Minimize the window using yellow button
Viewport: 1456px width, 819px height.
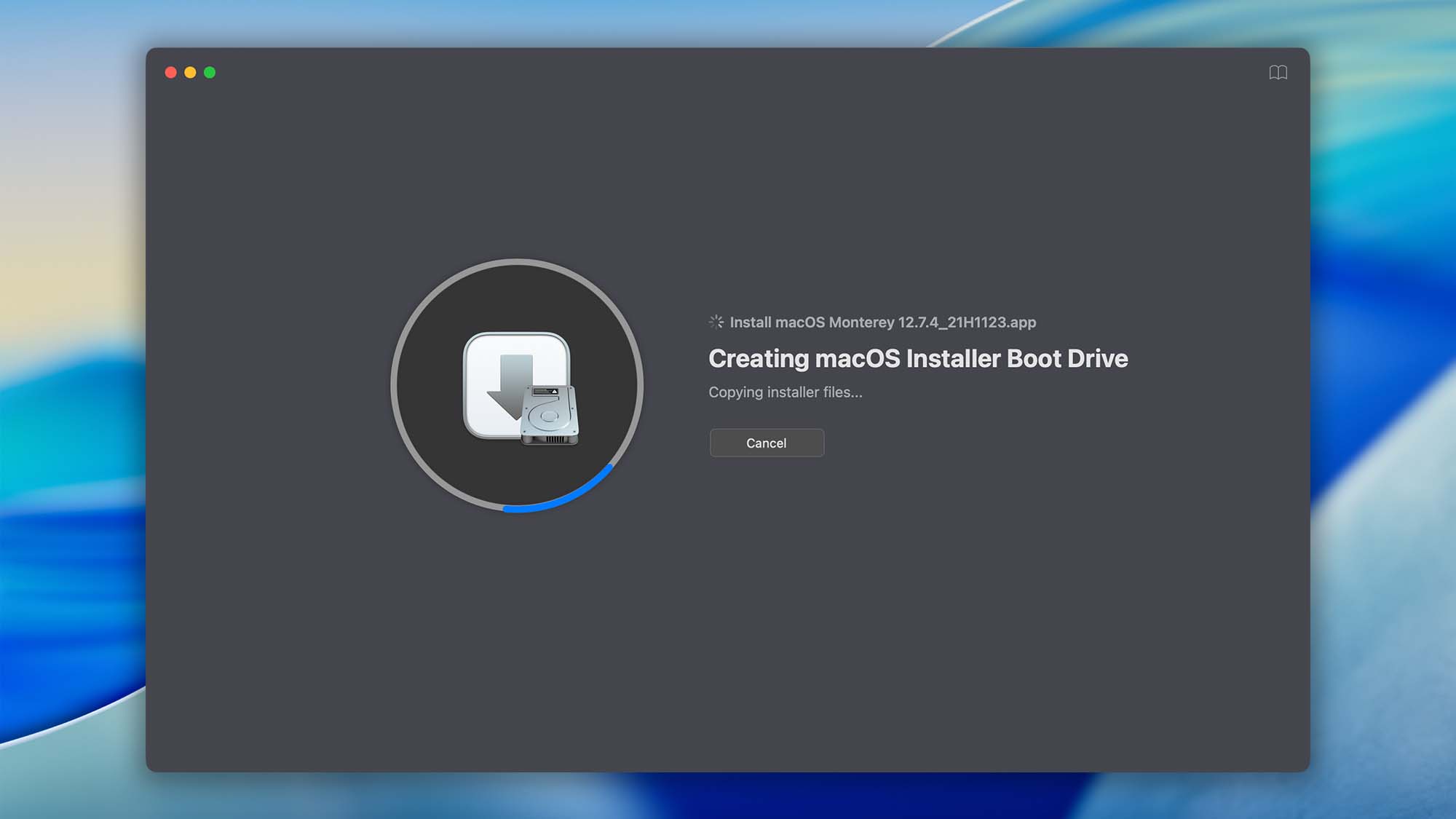click(x=190, y=72)
